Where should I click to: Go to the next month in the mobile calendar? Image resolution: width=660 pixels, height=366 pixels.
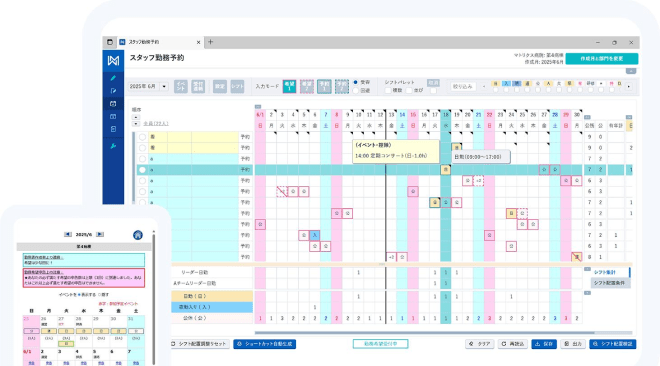click(100, 234)
